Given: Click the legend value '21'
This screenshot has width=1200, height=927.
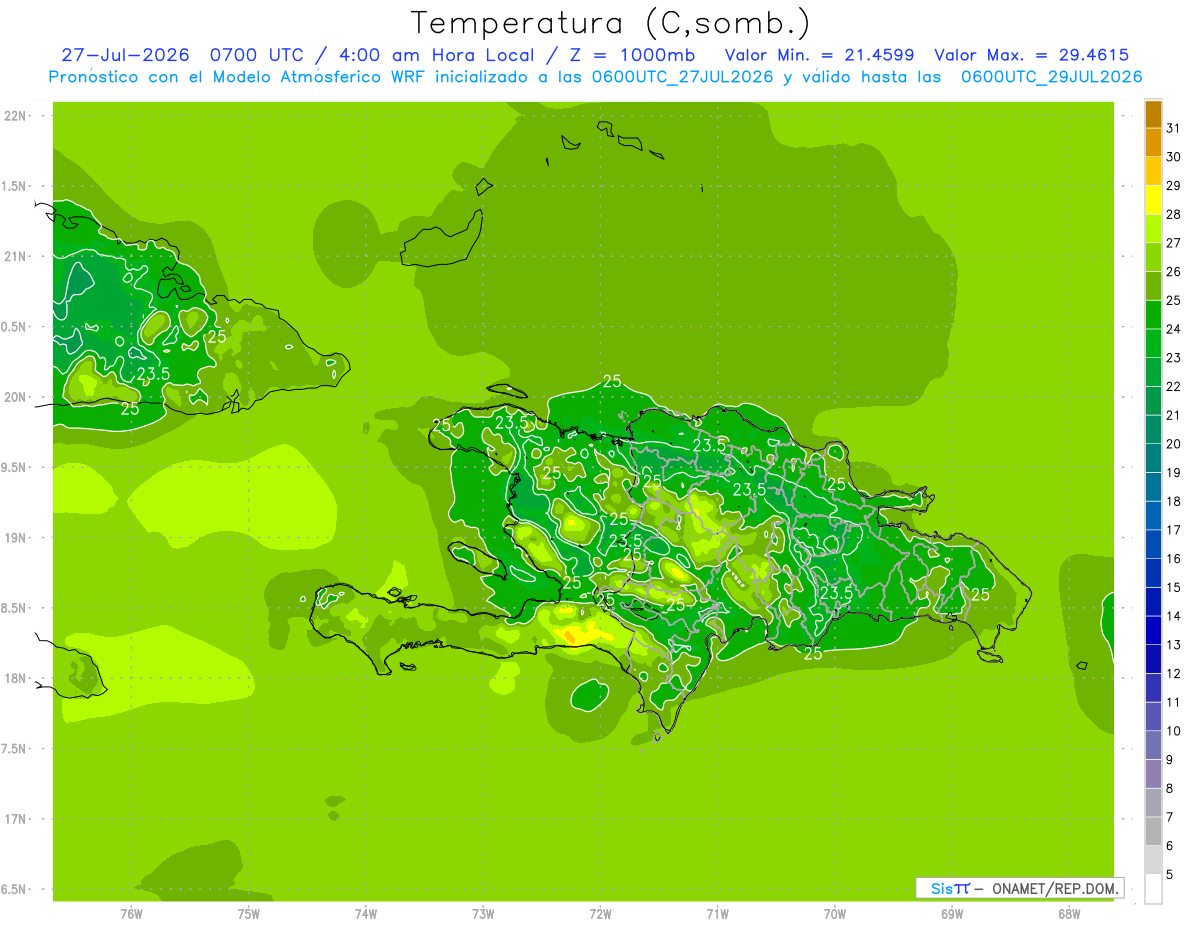Looking at the screenshot, I should tap(1173, 415).
